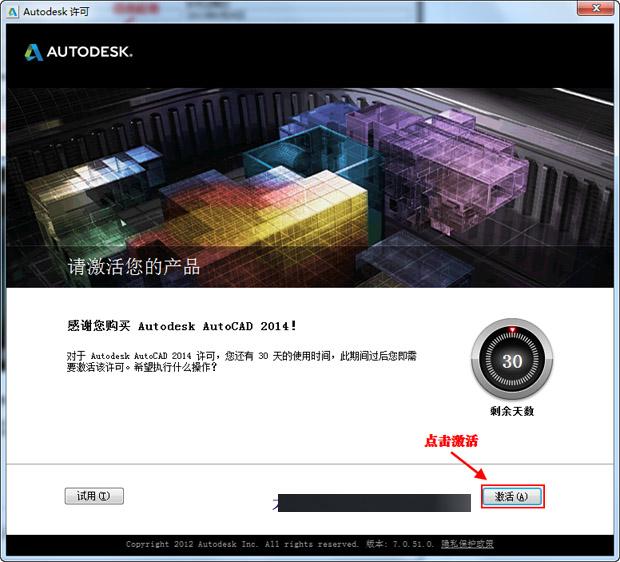Click the 激活(A) activate button

coord(512,496)
